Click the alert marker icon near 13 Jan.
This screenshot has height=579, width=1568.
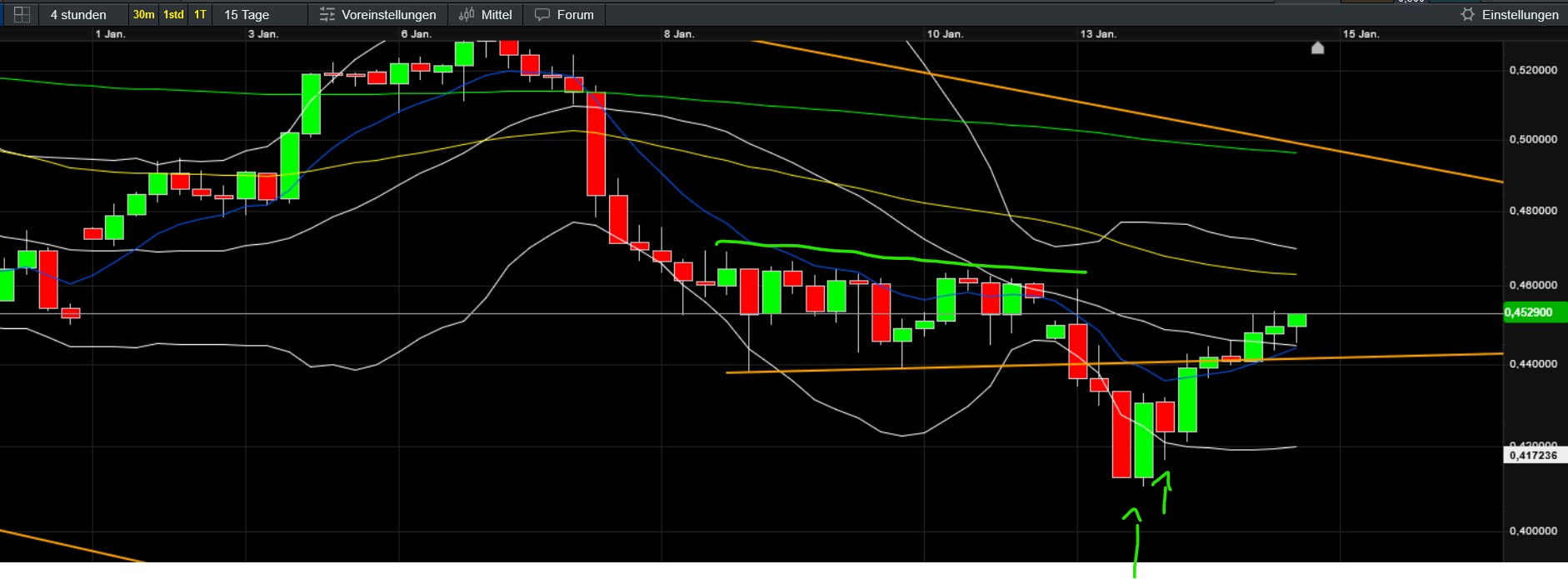click(x=1317, y=47)
